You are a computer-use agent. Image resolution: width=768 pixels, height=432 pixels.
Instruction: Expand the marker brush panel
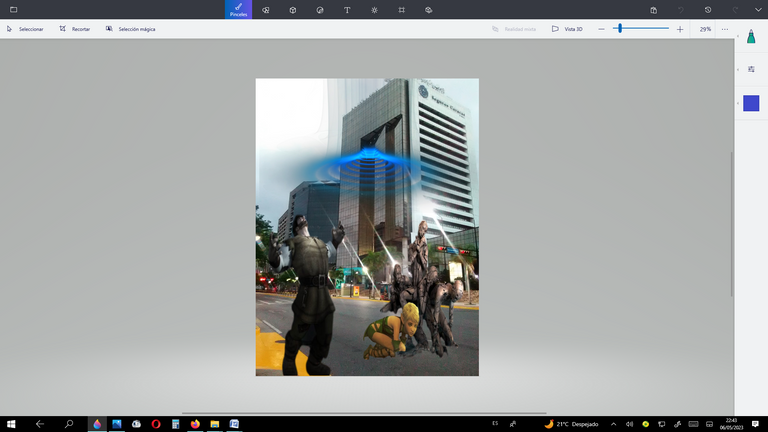[751, 36]
